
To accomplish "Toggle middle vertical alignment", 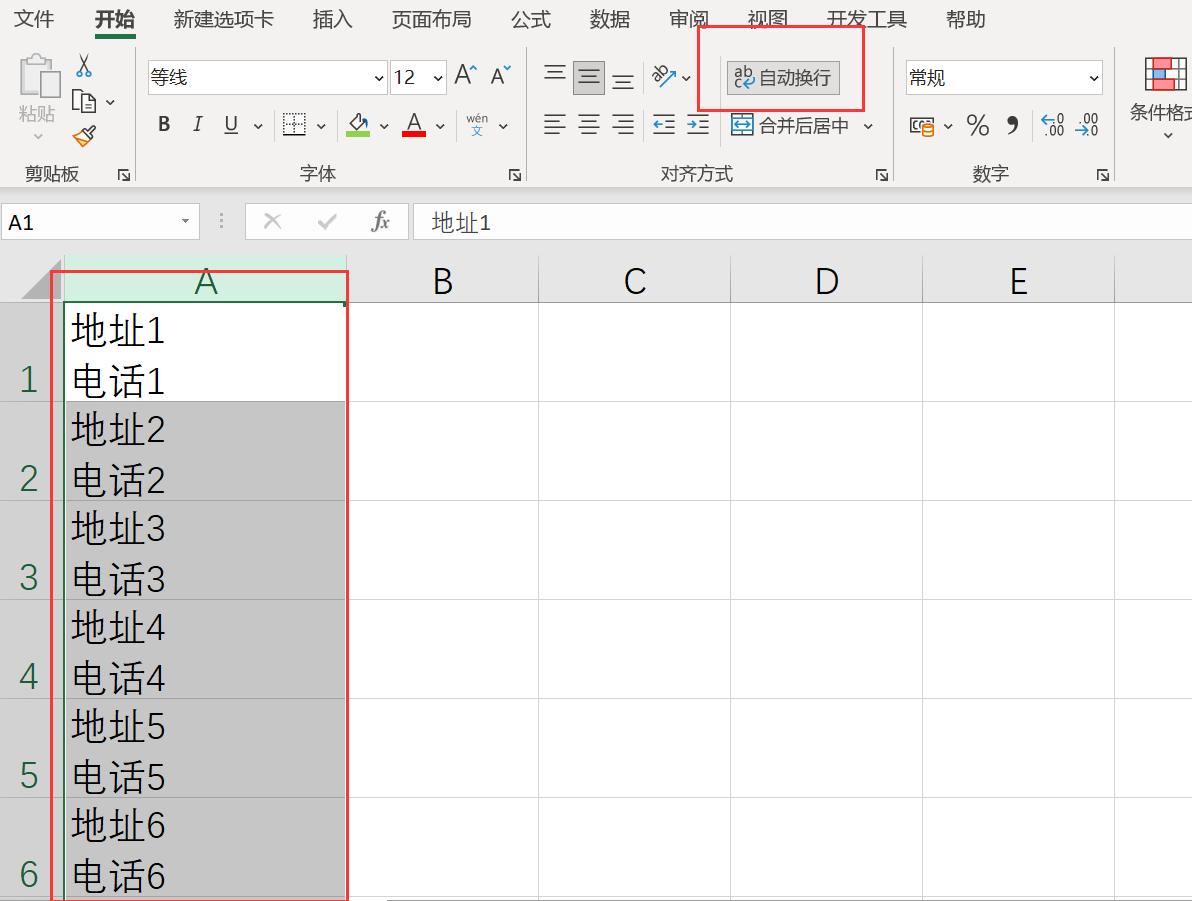I will coord(588,77).
